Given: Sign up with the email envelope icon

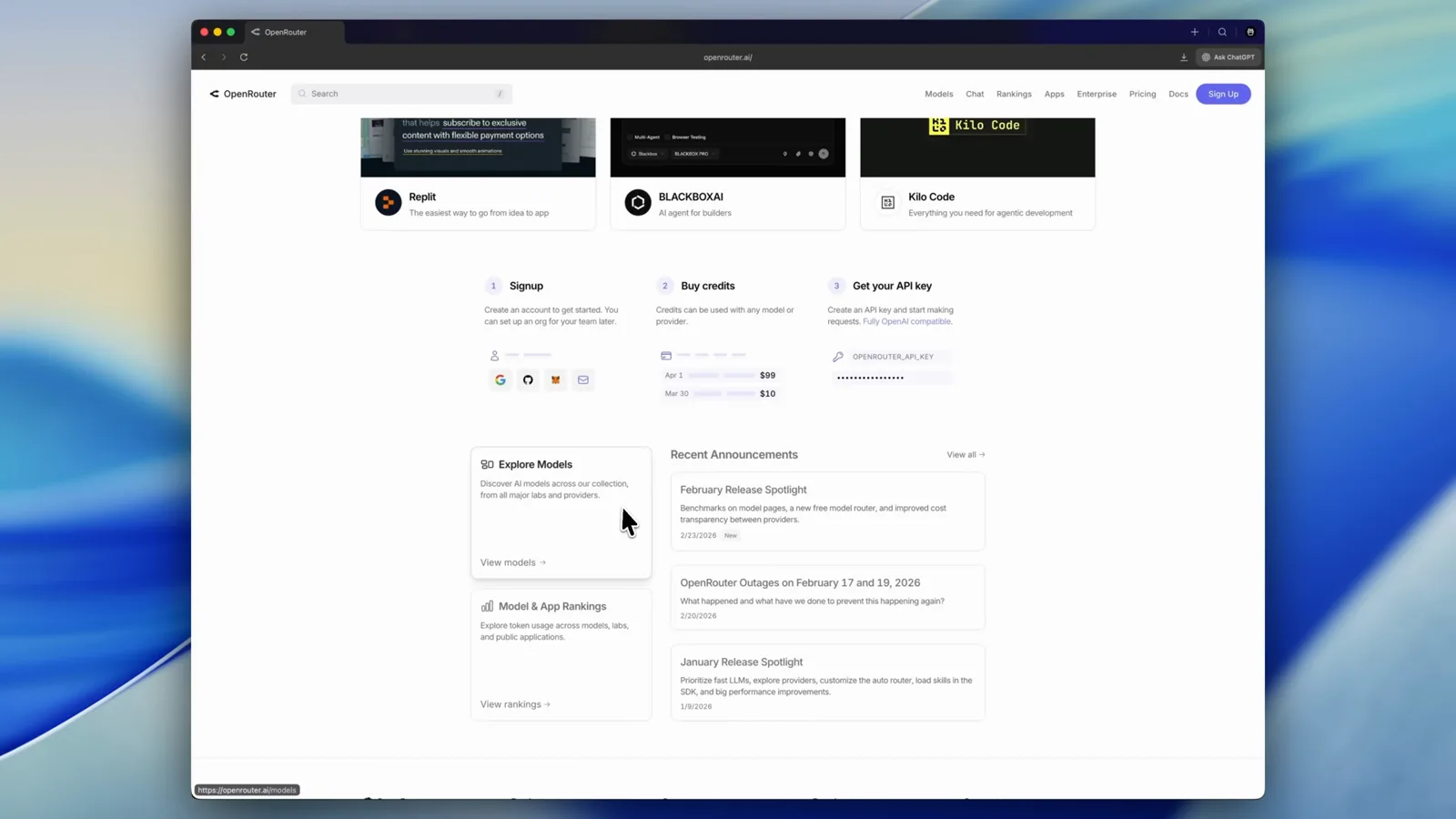Looking at the screenshot, I should click(583, 379).
